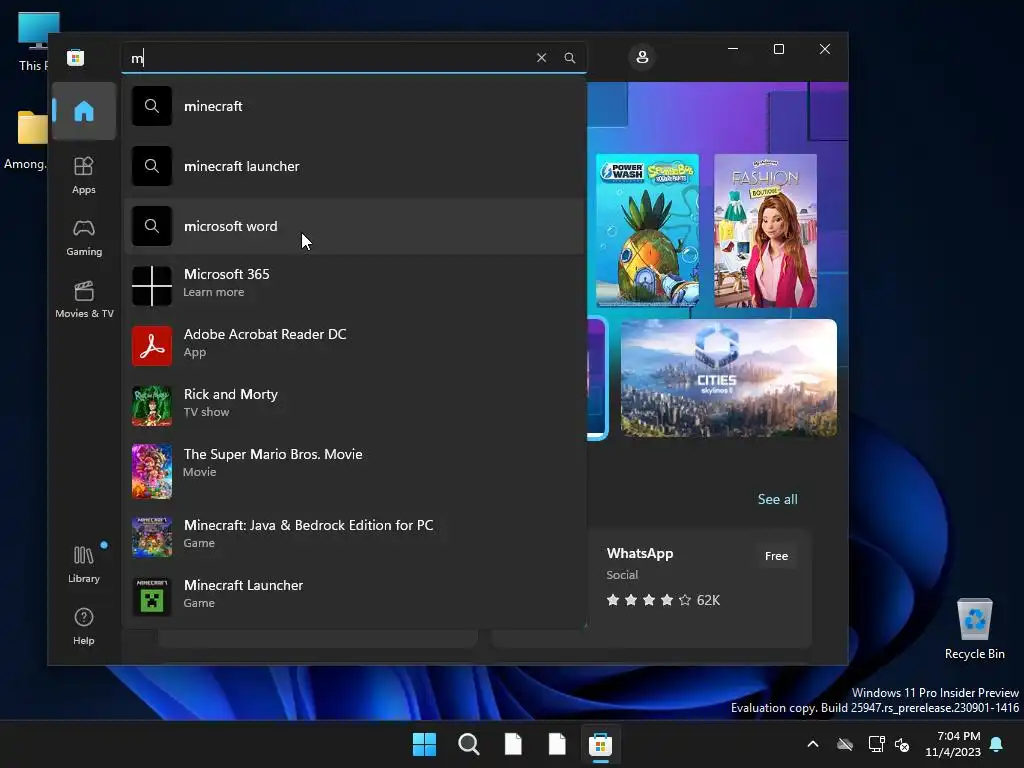Select the Recycle Bin desktop icon

974,630
